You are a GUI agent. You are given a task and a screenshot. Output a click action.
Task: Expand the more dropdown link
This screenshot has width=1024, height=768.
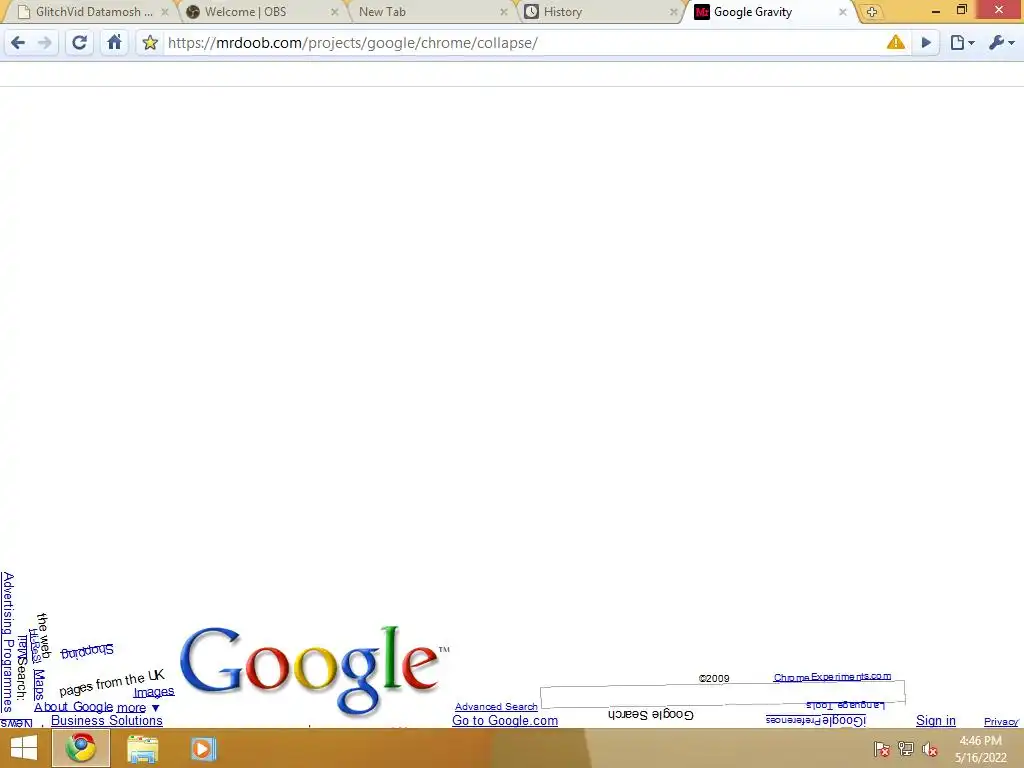(x=138, y=707)
